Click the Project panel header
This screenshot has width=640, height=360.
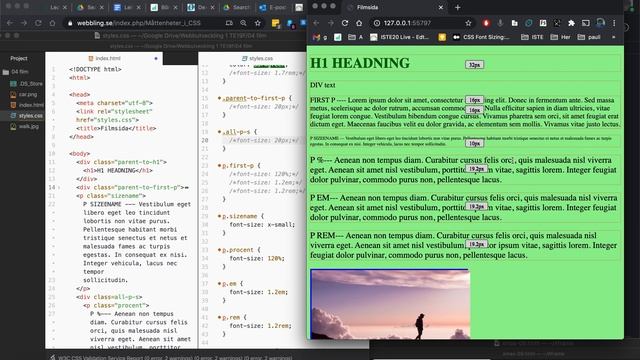tap(19, 58)
